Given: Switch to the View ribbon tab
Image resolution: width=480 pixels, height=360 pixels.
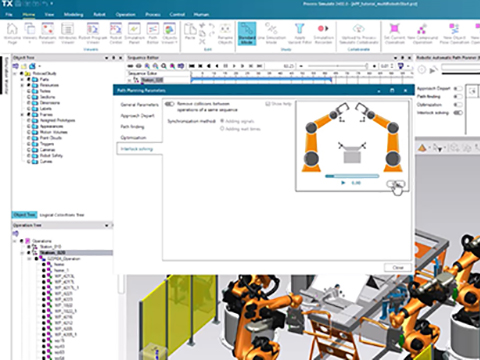Looking at the screenshot, I should click(49, 14).
